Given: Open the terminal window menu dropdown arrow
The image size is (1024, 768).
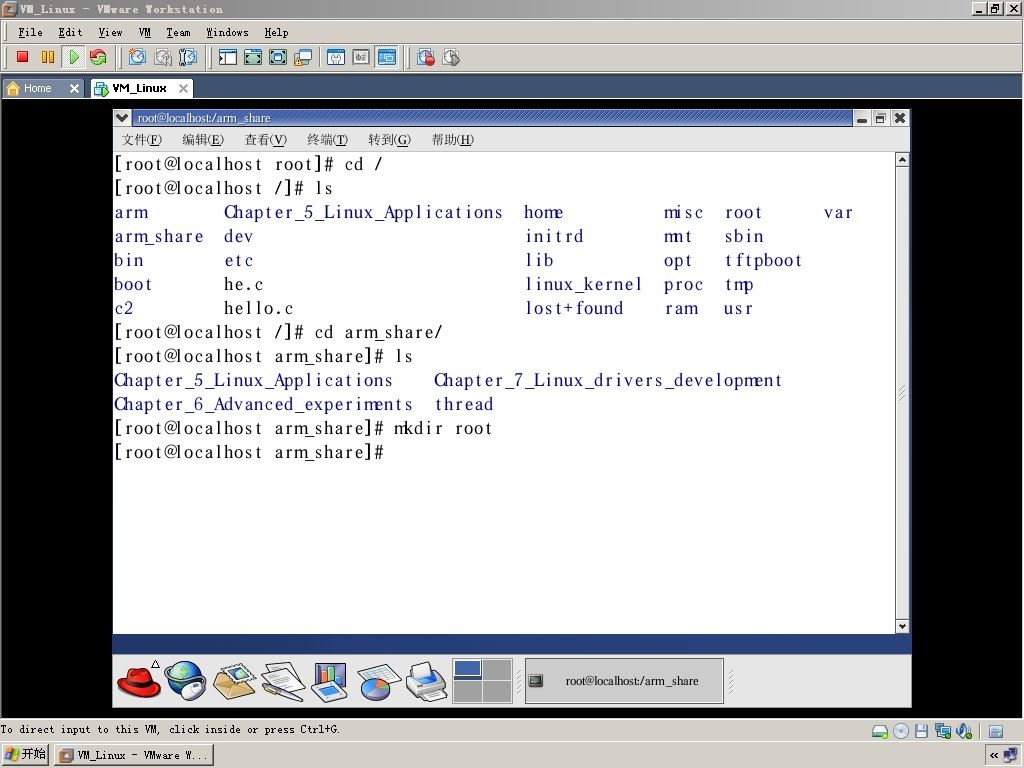Looking at the screenshot, I should (121, 118).
